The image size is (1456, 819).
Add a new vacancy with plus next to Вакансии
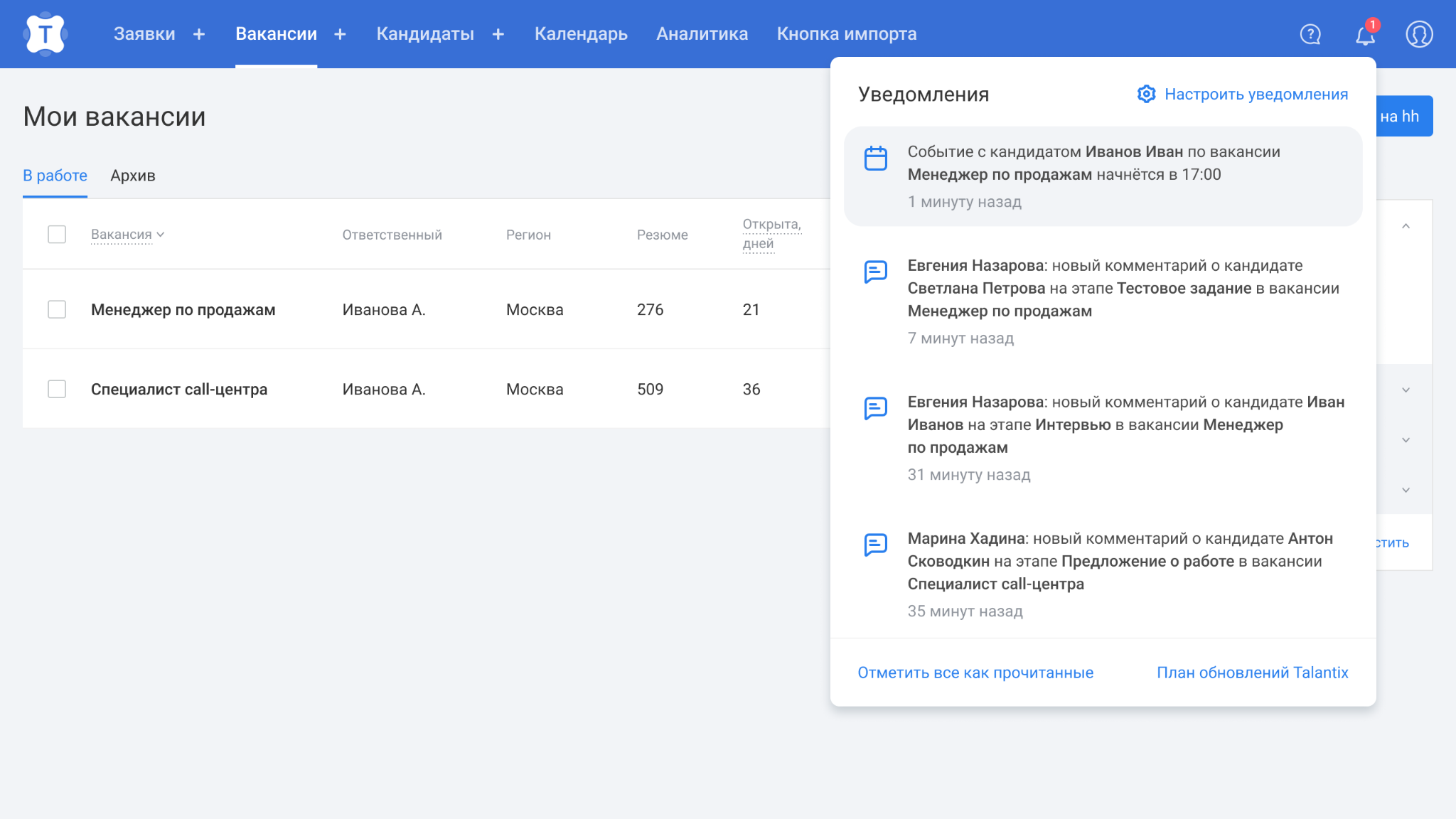coord(340,34)
